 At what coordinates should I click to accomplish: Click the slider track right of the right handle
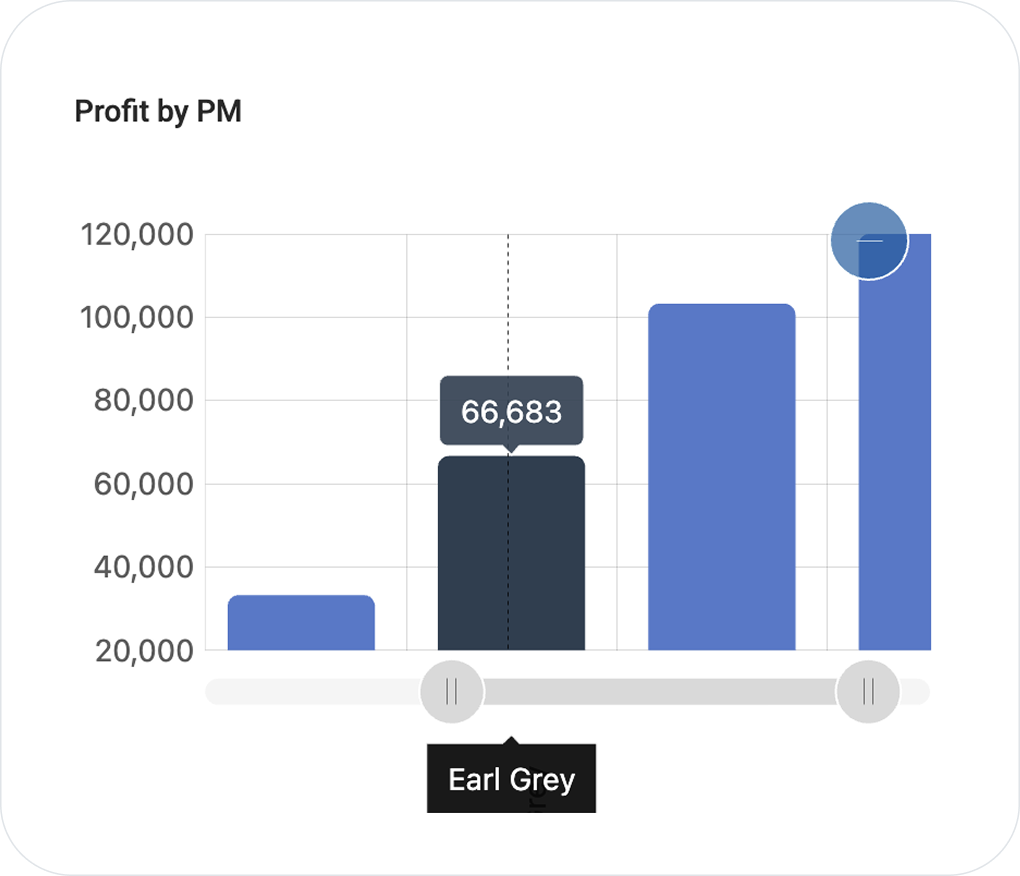click(917, 691)
